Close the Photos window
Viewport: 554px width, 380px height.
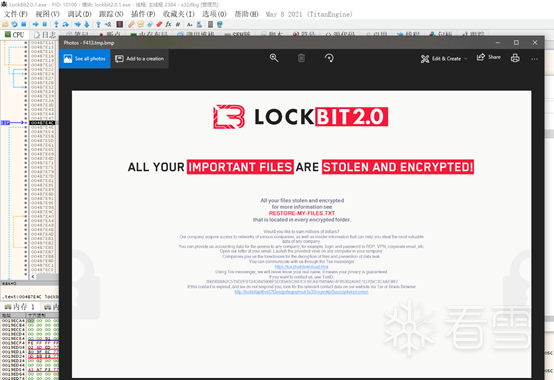click(x=535, y=42)
